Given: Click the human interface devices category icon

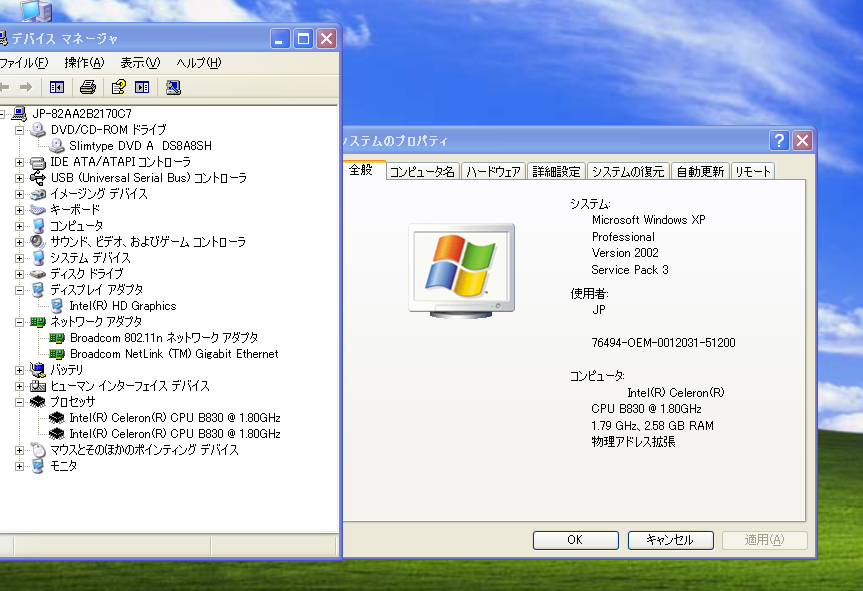Looking at the screenshot, I should (37, 386).
